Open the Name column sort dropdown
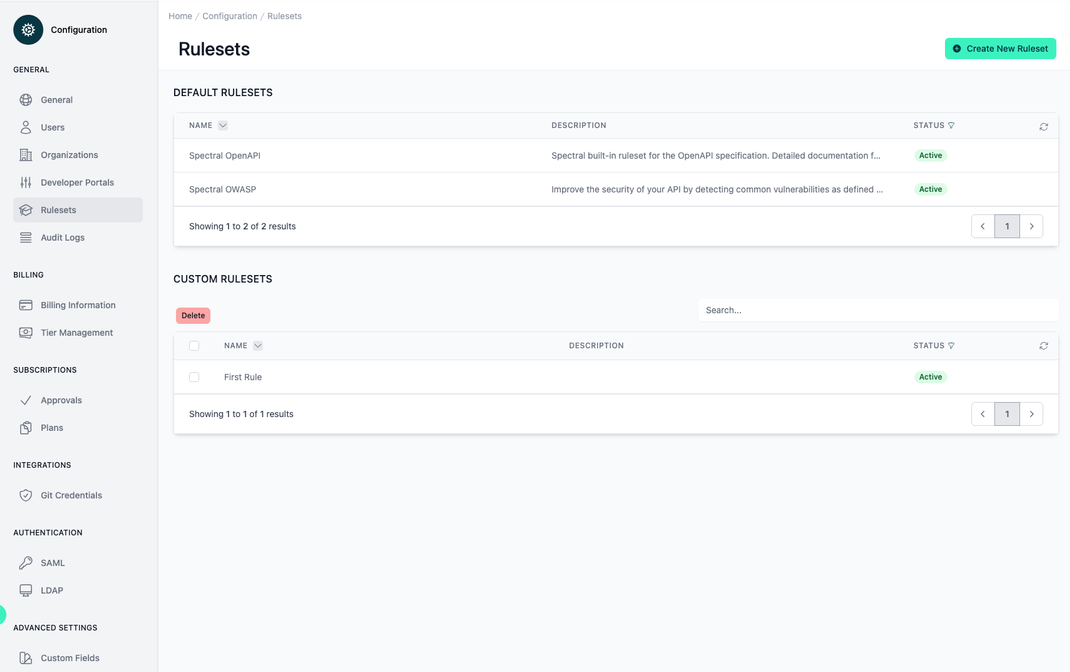 (x=224, y=125)
